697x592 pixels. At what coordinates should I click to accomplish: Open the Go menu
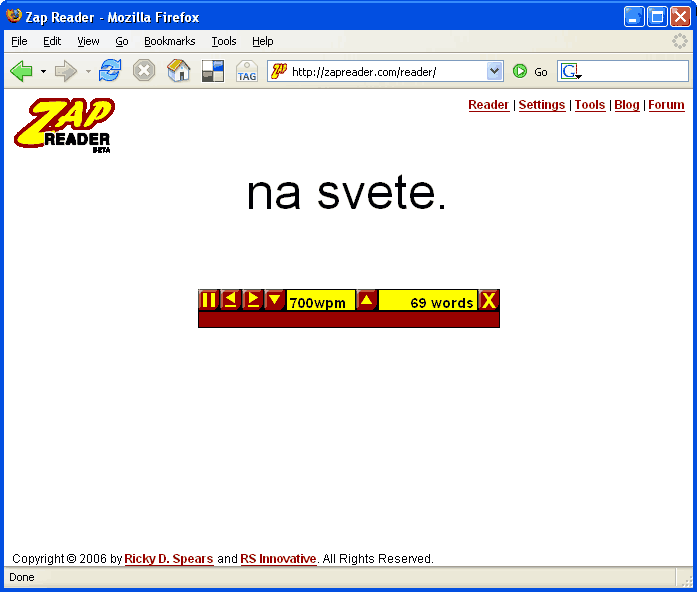tap(122, 41)
